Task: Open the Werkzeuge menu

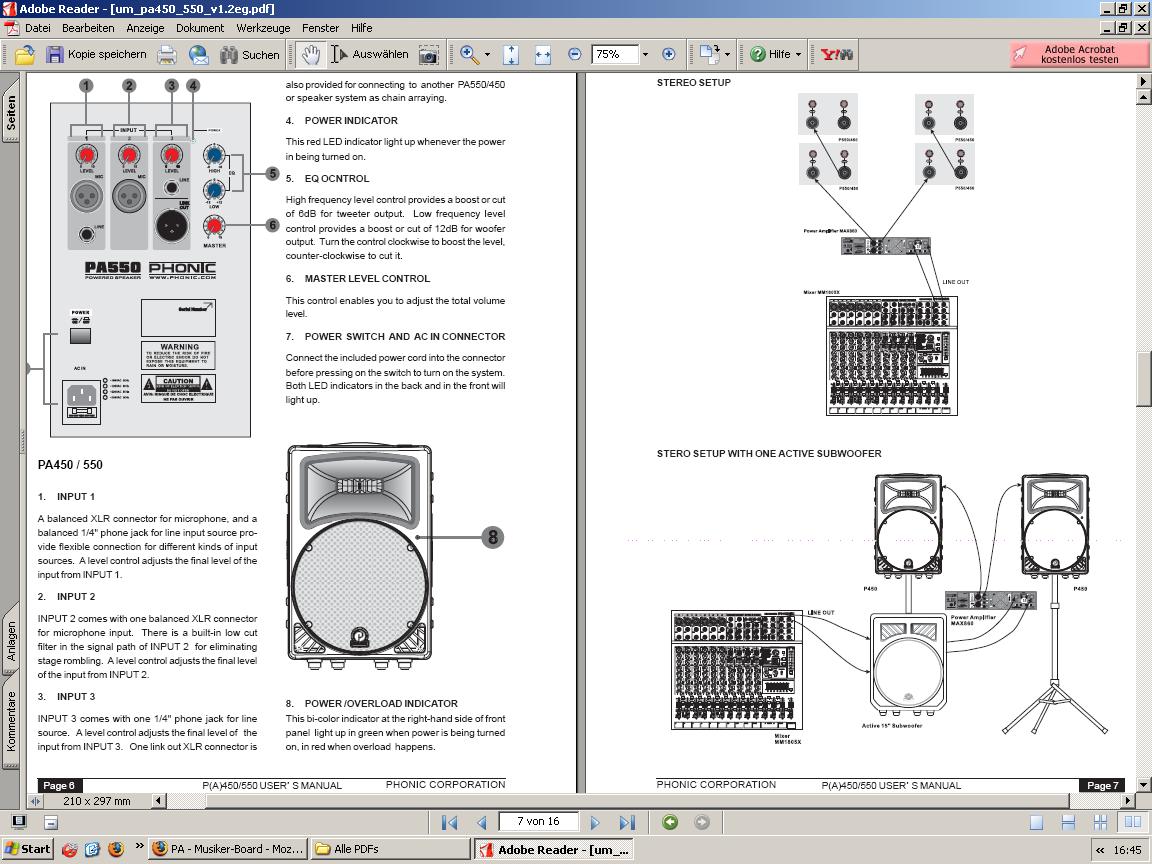Action: click(x=263, y=28)
